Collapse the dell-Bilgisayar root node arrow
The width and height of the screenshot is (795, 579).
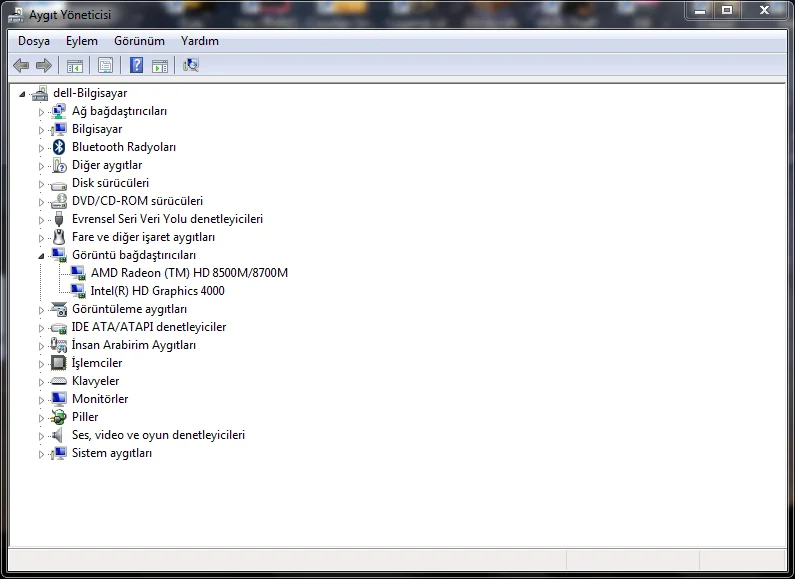coord(22,94)
